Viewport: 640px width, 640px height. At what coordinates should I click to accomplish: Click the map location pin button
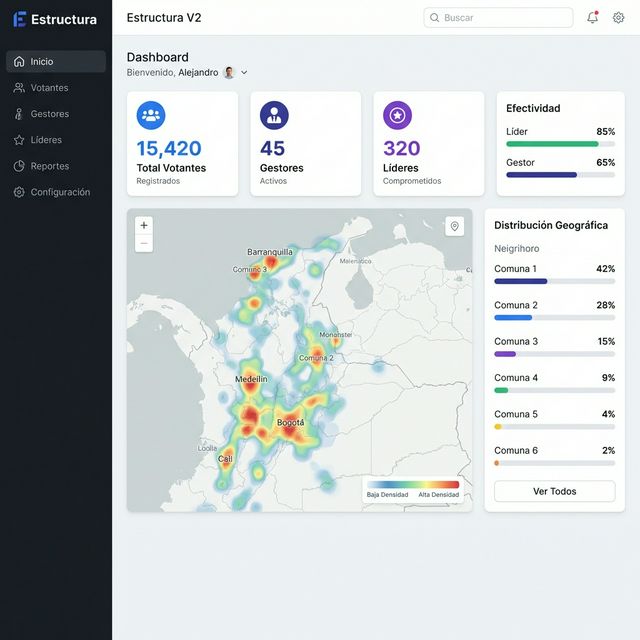pos(454,226)
